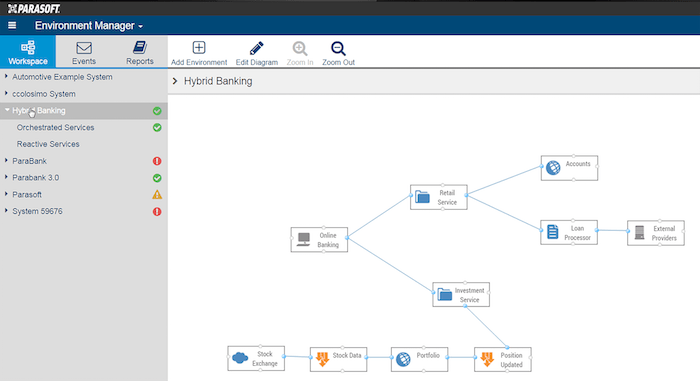This screenshot has height=381, width=700.
Task: Expand the Hybrid Banking header chevron
Action: point(175,81)
